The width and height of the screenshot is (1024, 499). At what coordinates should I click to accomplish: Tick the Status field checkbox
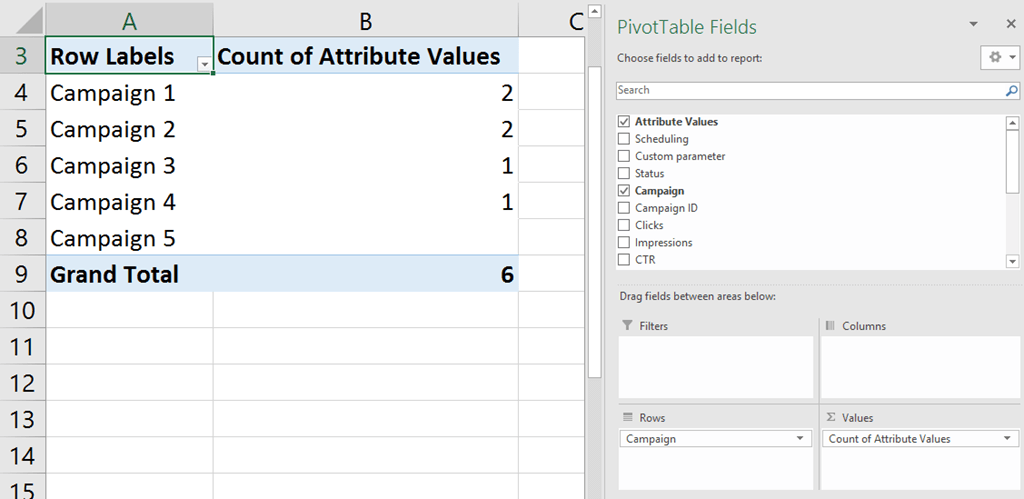click(x=625, y=174)
